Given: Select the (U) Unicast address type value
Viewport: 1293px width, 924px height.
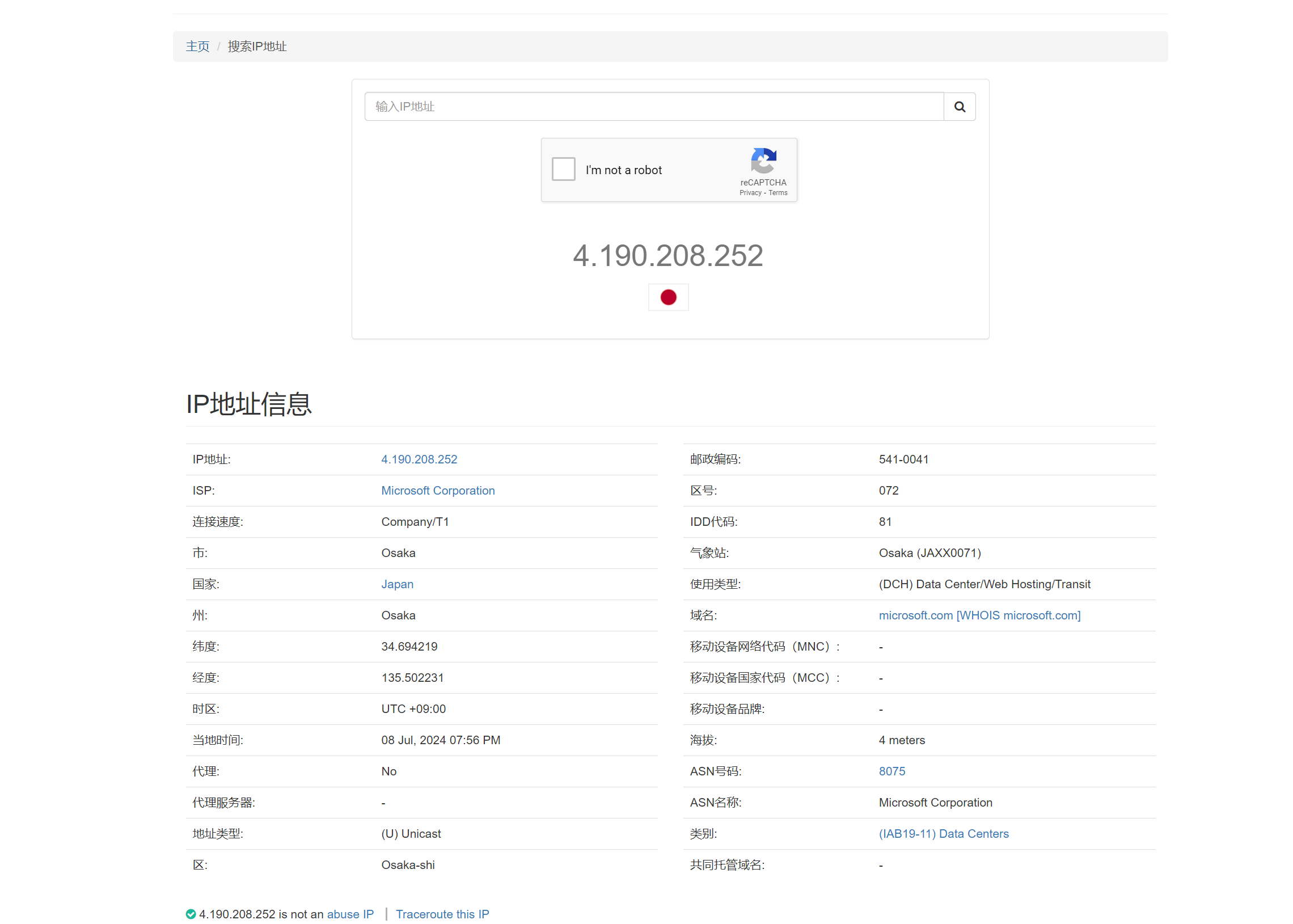Looking at the screenshot, I should (x=411, y=834).
